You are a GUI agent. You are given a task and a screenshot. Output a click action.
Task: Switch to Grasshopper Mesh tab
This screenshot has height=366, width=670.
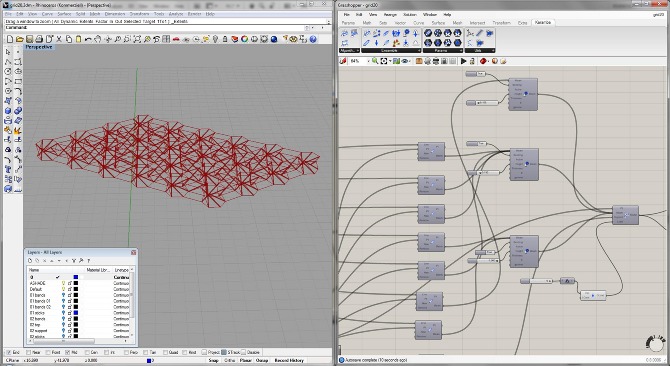click(x=457, y=23)
